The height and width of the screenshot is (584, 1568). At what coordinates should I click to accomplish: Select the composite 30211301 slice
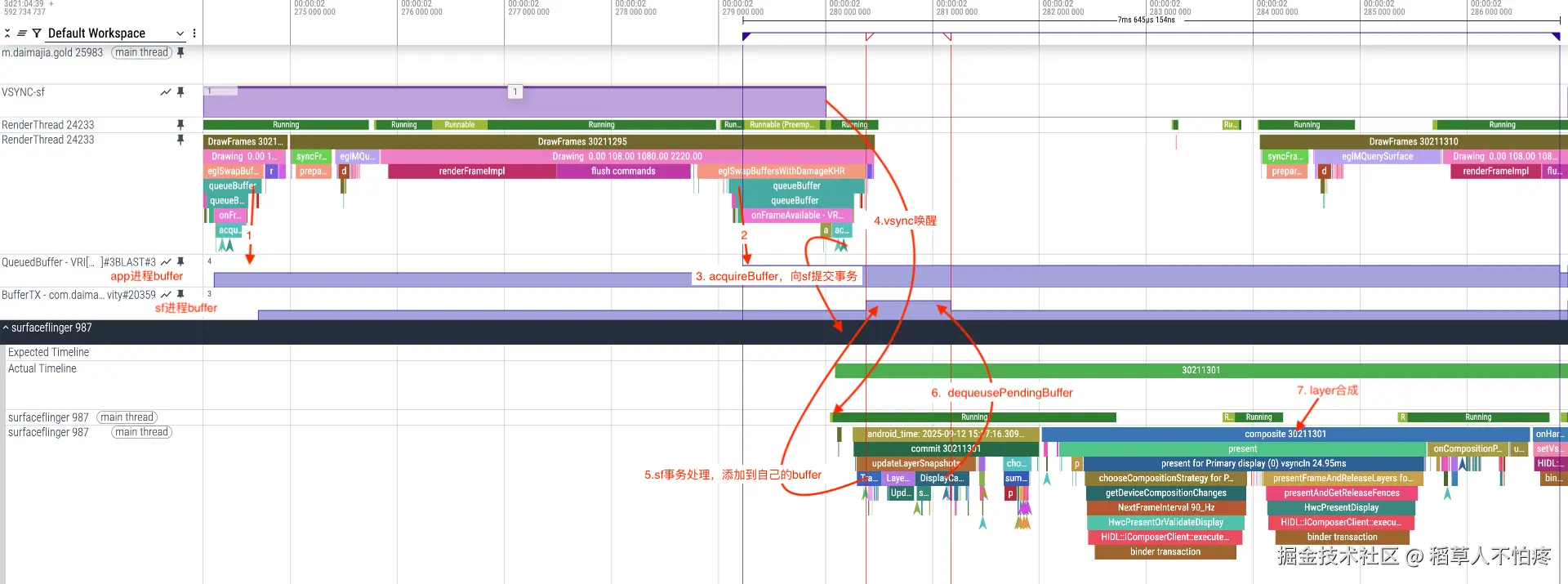pos(1285,434)
